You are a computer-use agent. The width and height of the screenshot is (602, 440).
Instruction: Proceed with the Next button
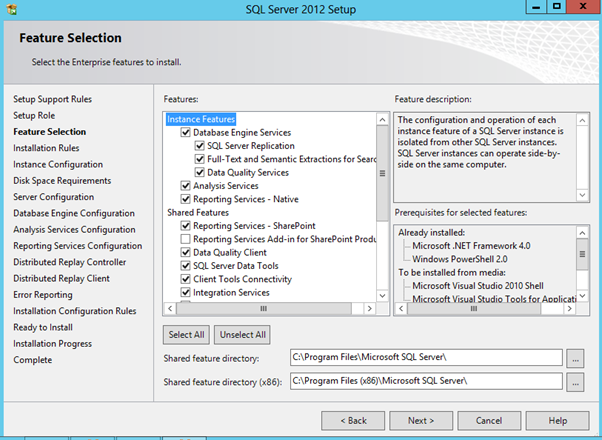pos(421,421)
